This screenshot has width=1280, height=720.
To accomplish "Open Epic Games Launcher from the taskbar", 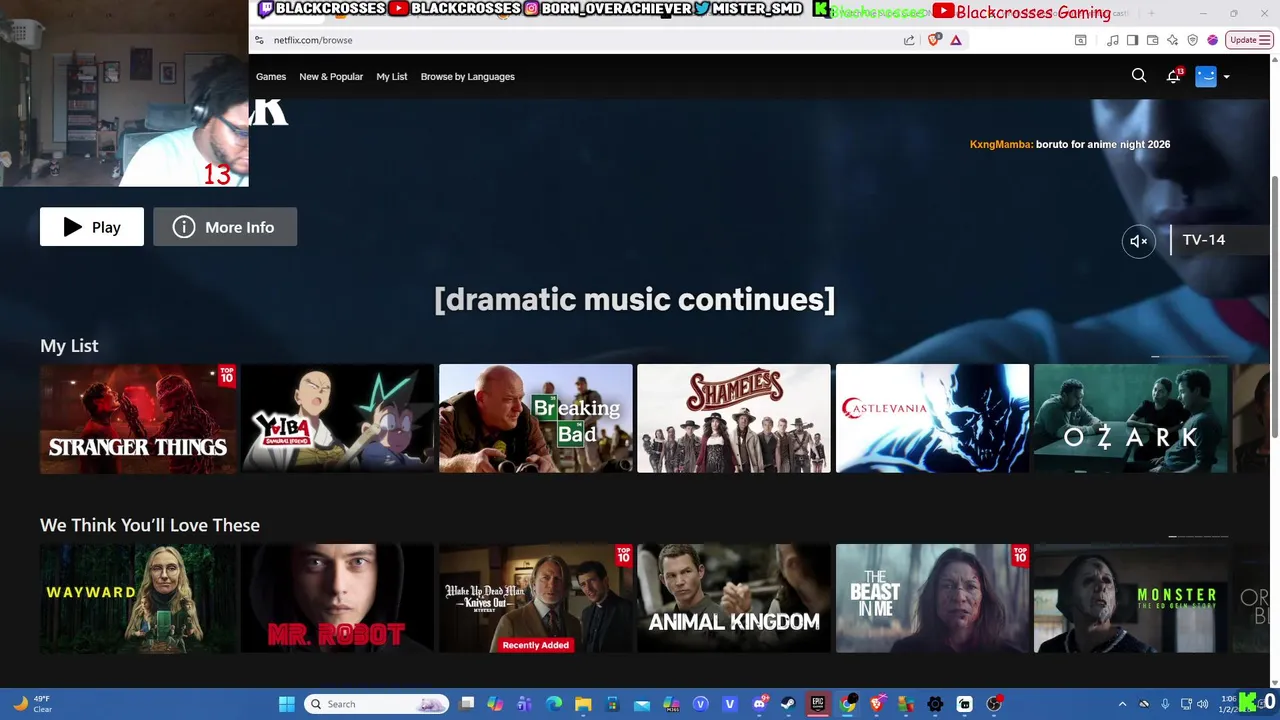I will tap(818, 704).
